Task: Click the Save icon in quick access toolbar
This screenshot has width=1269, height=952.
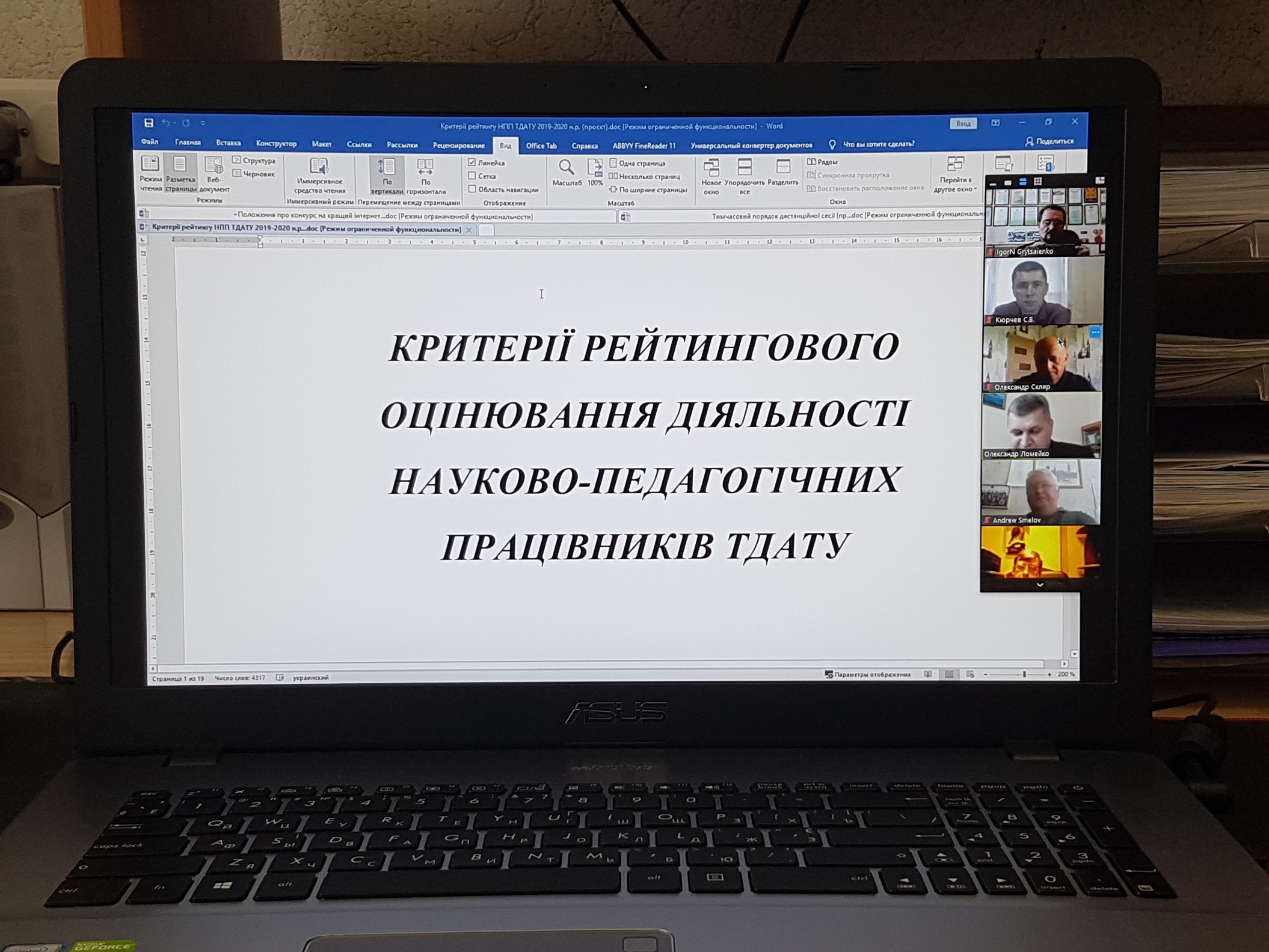Action: pyautogui.click(x=149, y=123)
